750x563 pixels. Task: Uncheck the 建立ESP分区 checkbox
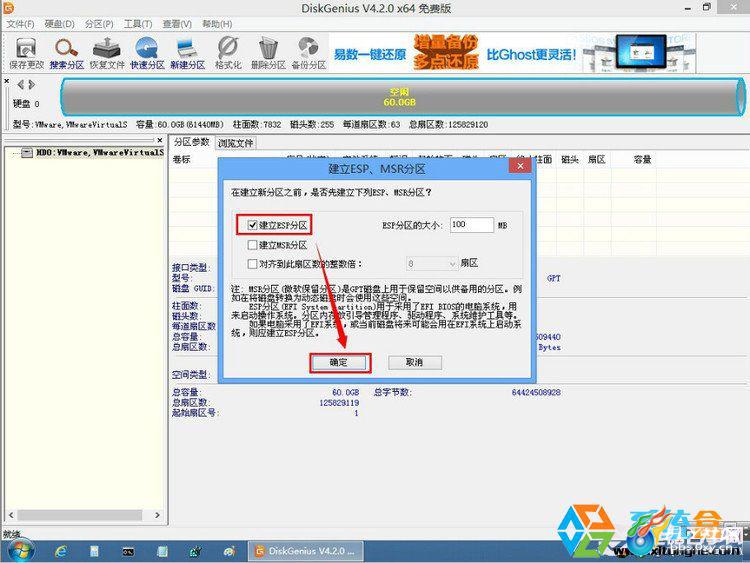[x=253, y=225]
